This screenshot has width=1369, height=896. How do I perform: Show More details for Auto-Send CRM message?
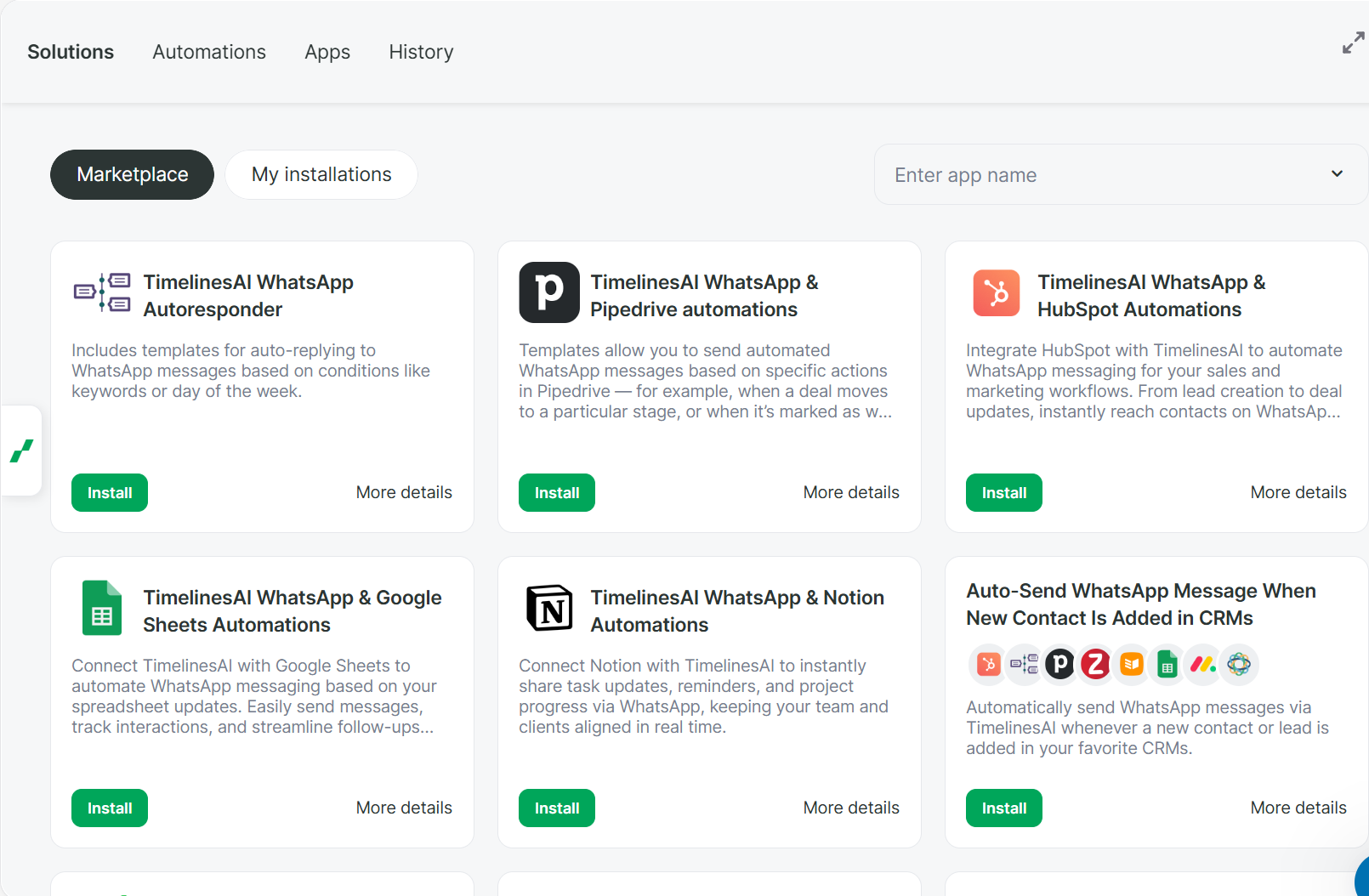click(x=1298, y=808)
